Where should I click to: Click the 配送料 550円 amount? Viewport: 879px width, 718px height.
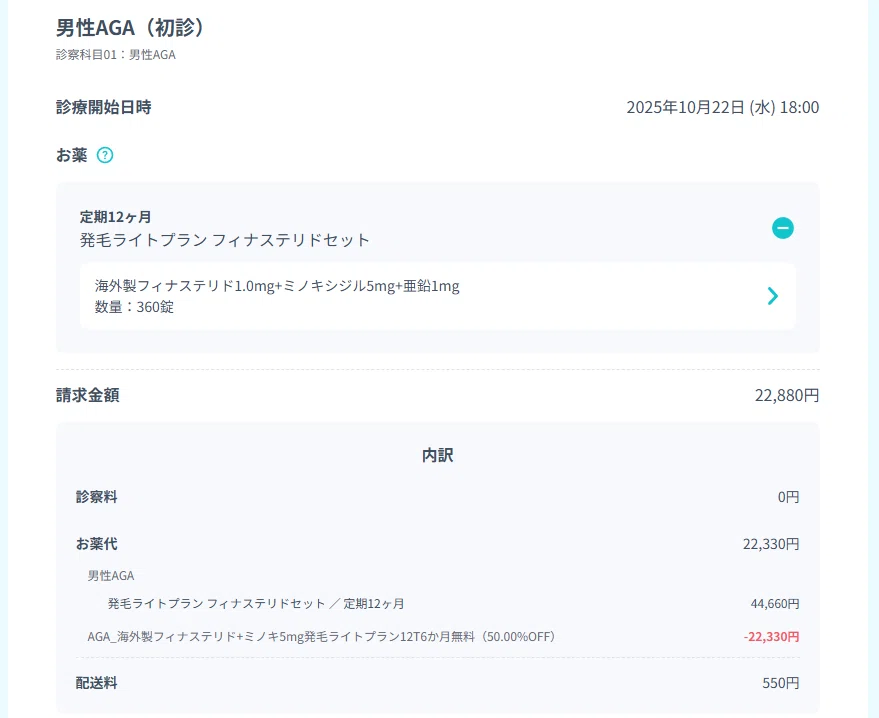780,683
